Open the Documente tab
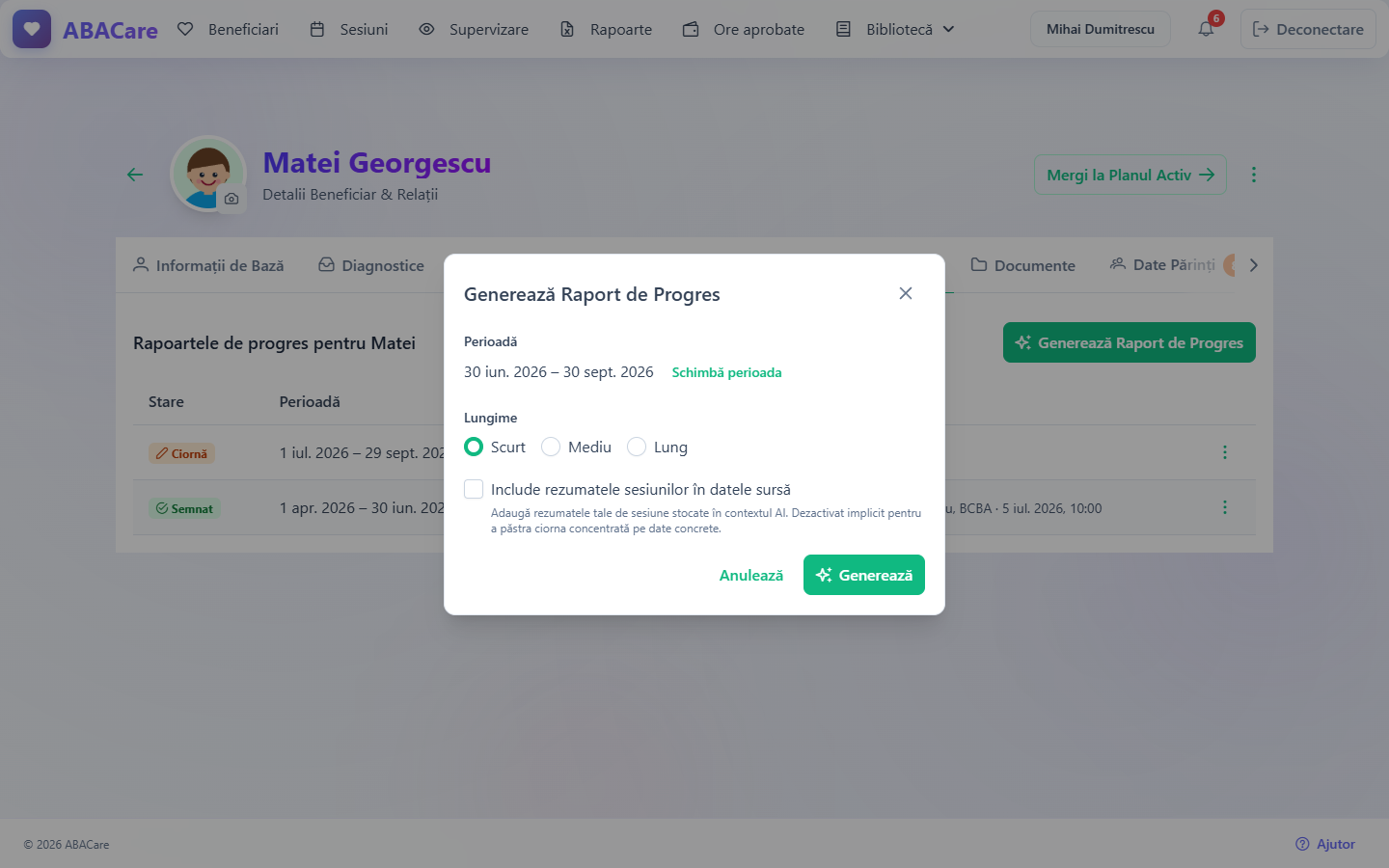1389x868 pixels. pos(1023,265)
